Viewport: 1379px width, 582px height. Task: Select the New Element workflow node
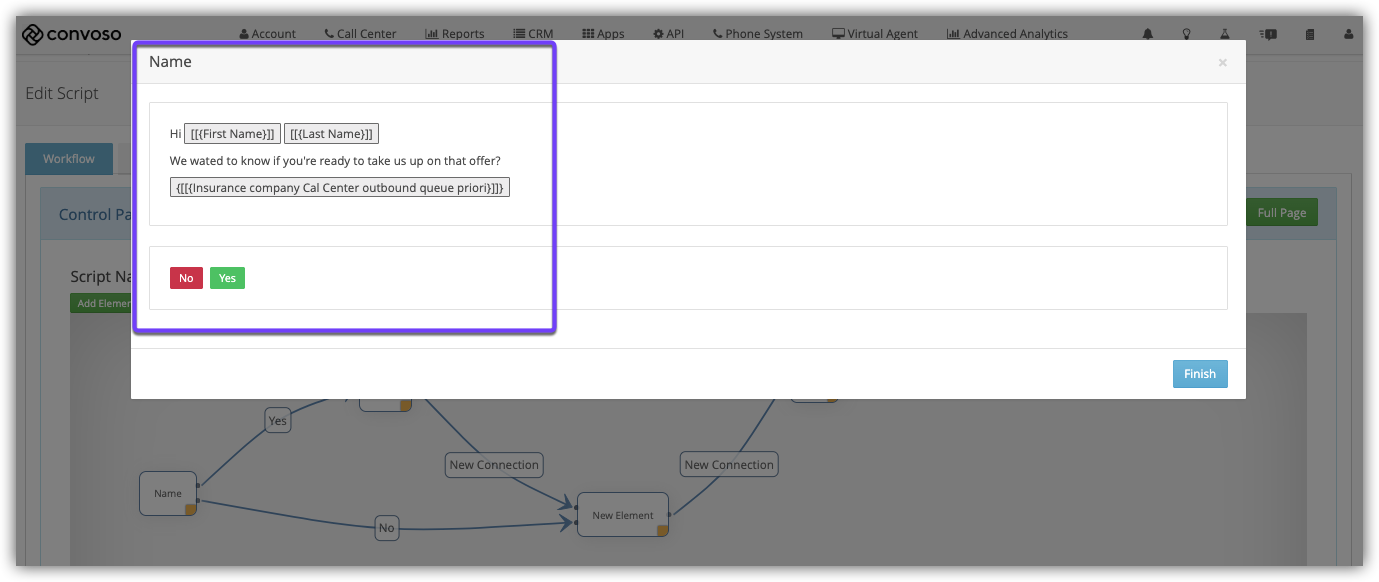[622, 515]
